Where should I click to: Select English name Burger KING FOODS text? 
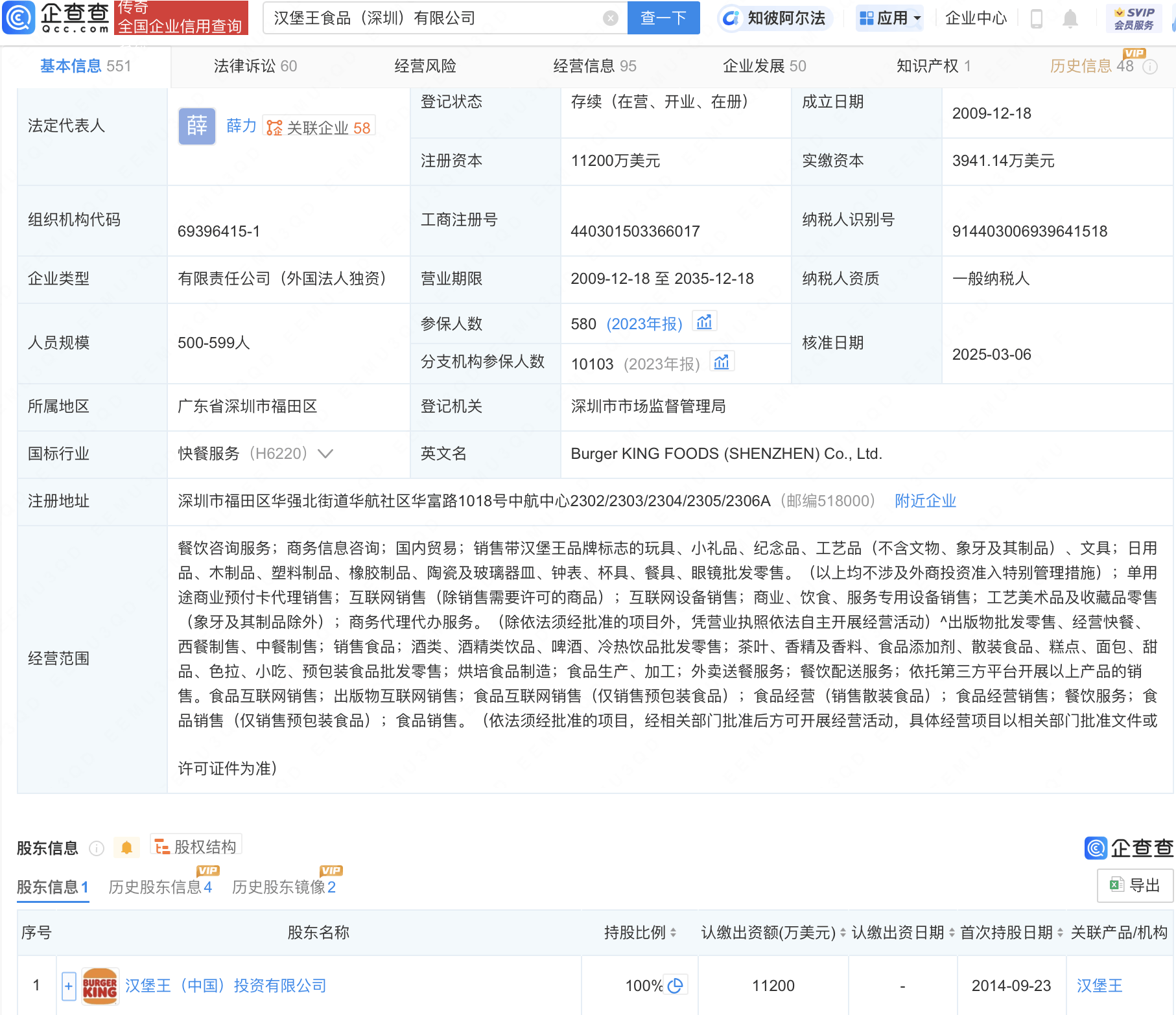coord(726,454)
